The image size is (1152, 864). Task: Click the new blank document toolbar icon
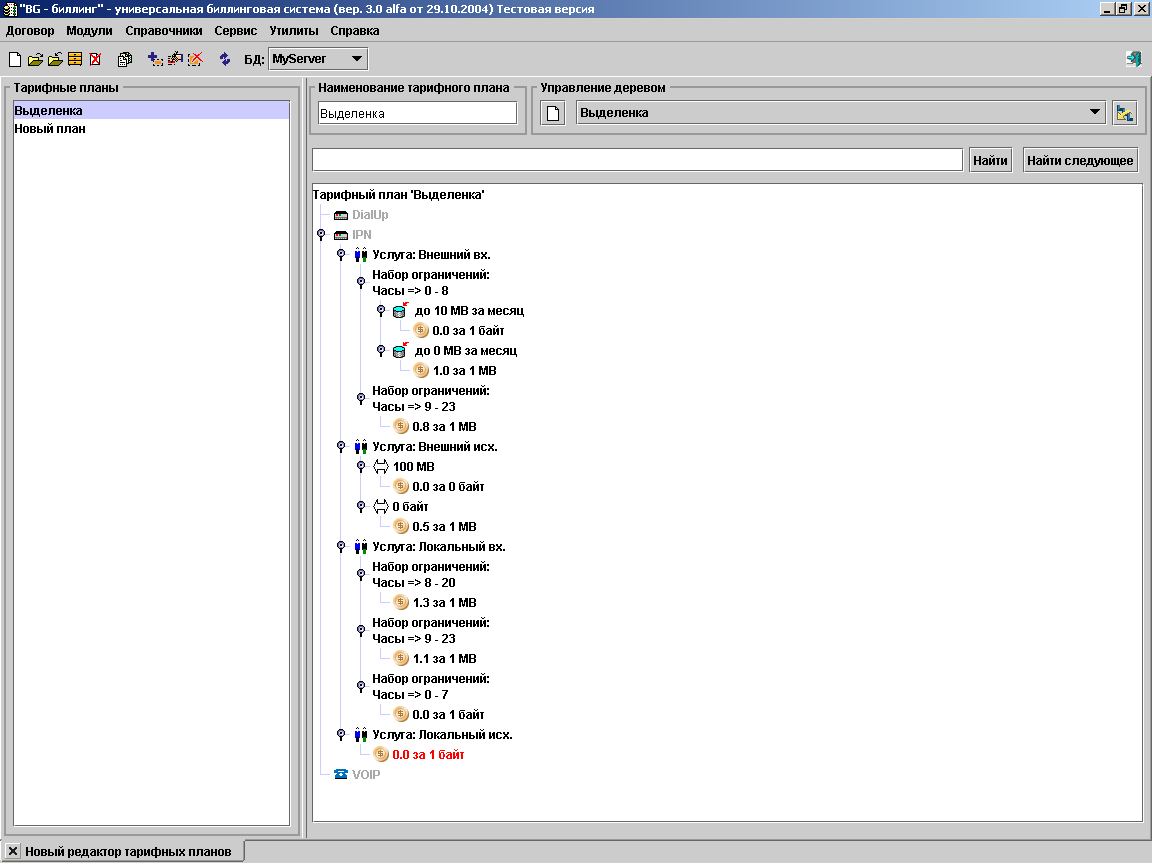click(14, 59)
